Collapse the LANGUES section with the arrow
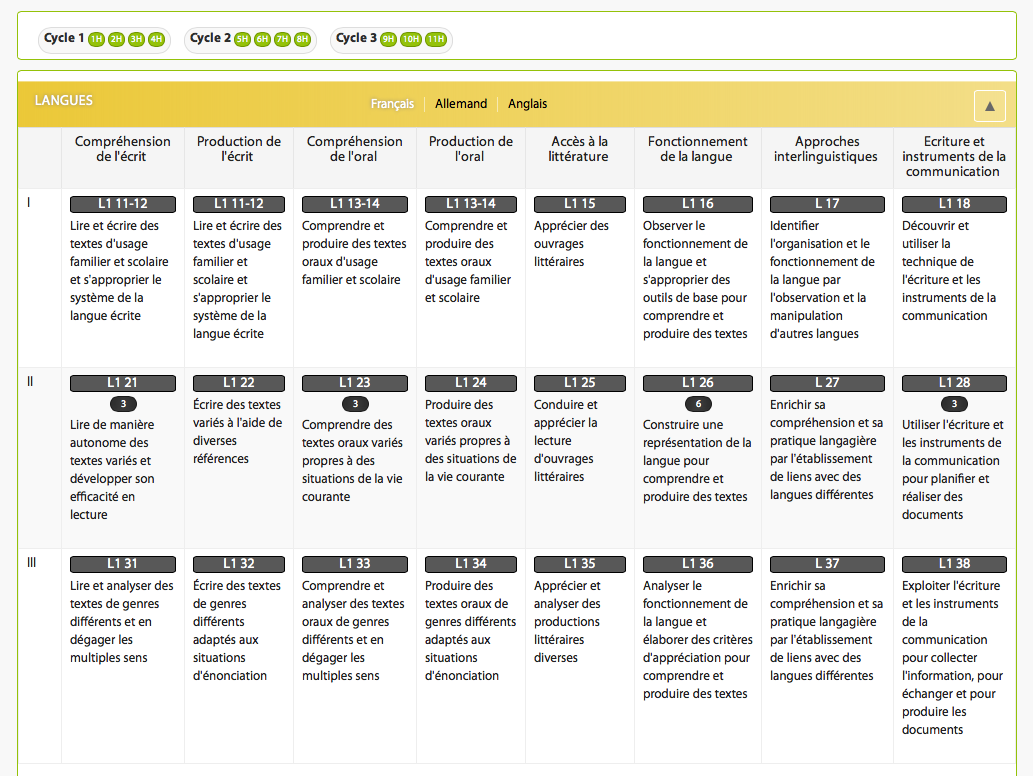Image resolution: width=1033 pixels, height=776 pixels. click(989, 106)
